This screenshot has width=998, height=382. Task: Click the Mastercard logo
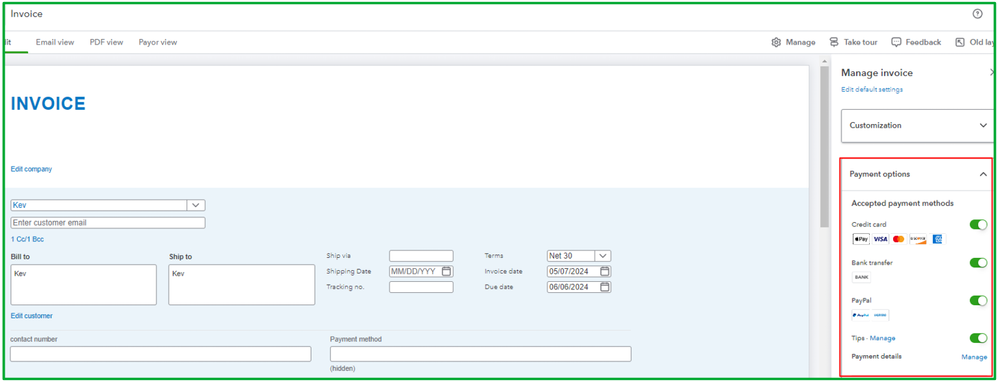pyautogui.click(x=899, y=239)
